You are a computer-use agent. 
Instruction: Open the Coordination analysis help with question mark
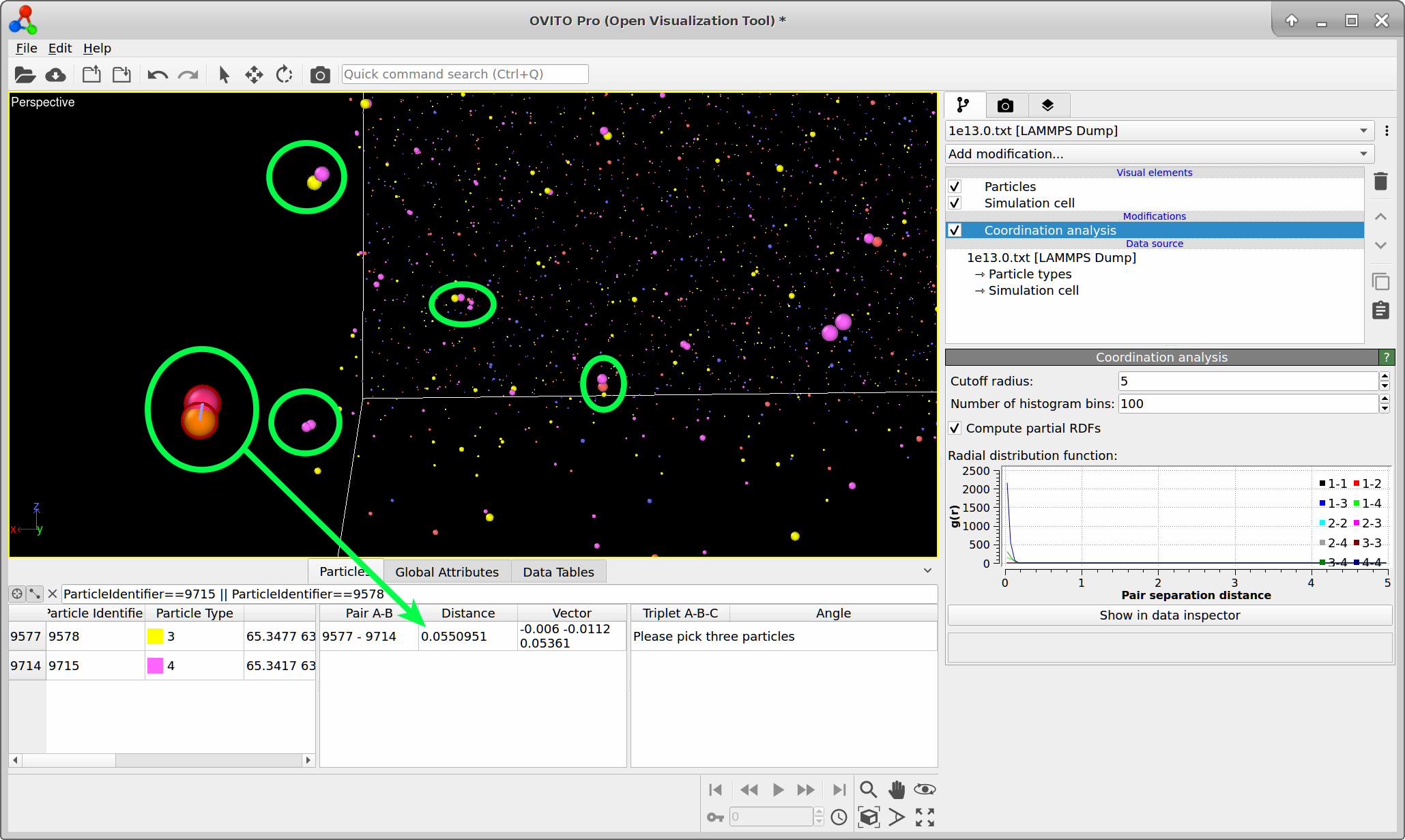1387,357
